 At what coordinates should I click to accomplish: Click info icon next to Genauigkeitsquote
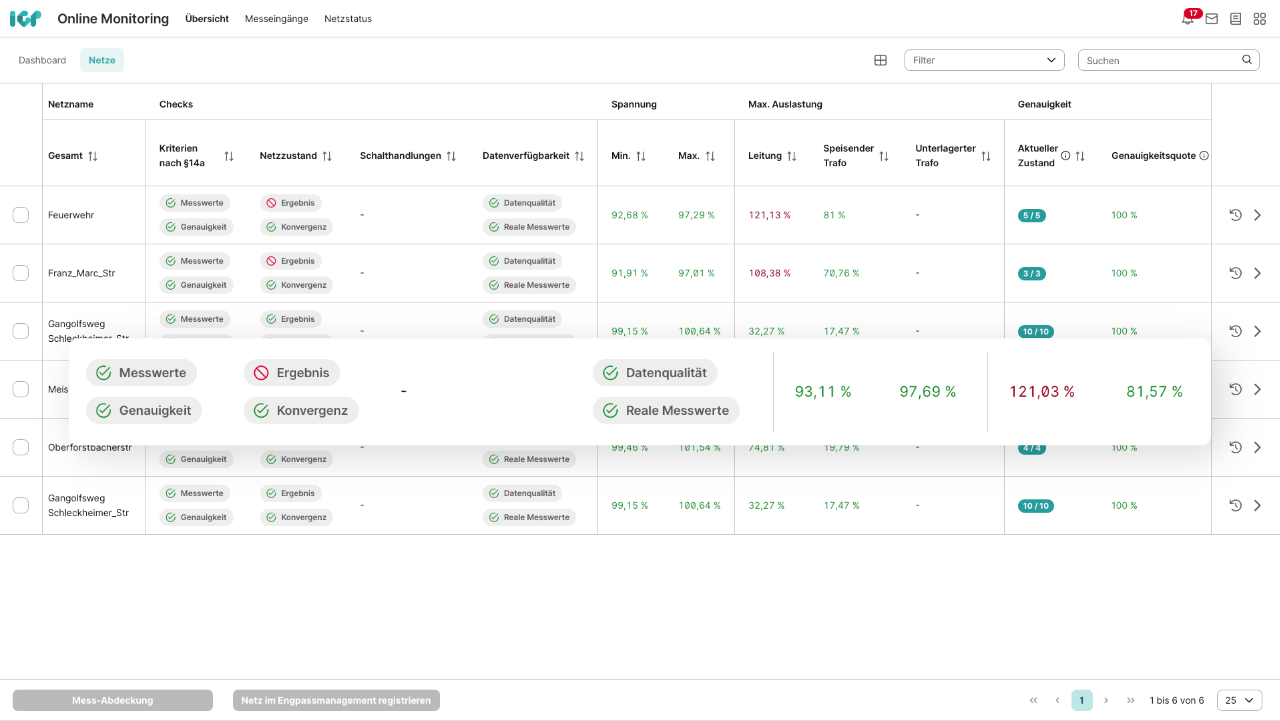[x=1204, y=156]
